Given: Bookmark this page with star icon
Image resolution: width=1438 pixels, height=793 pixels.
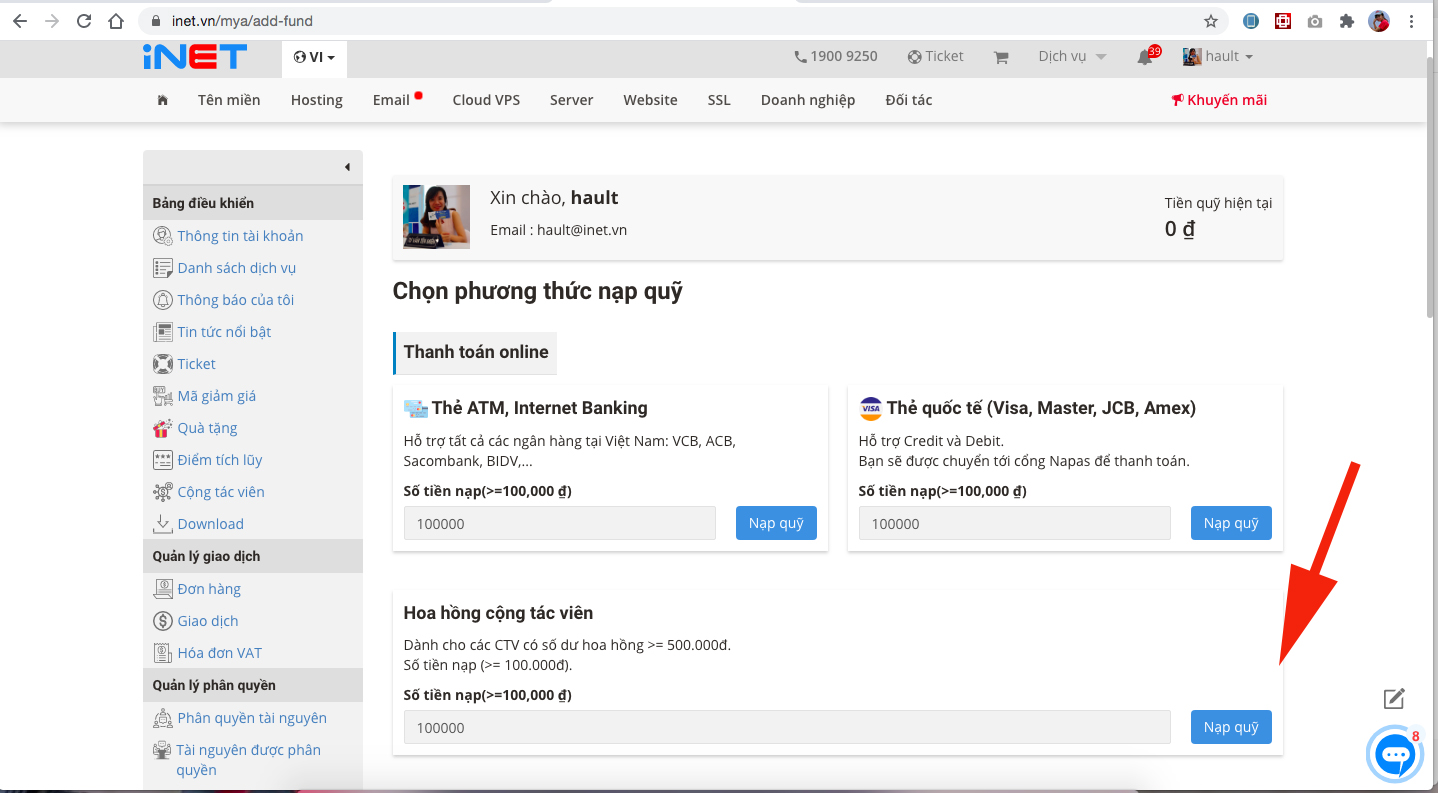Looking at the screenshot, I should click(x=1211, y=21).
